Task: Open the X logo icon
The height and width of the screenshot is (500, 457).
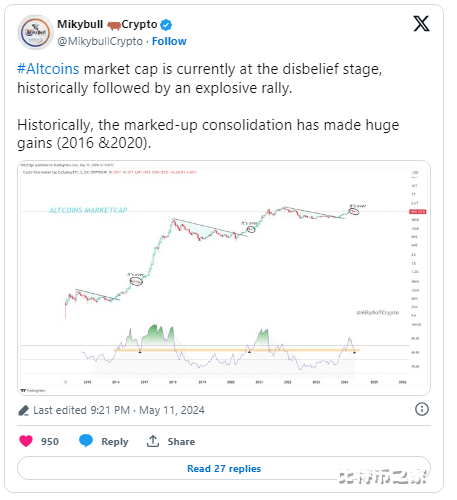Action: [421, 24]
